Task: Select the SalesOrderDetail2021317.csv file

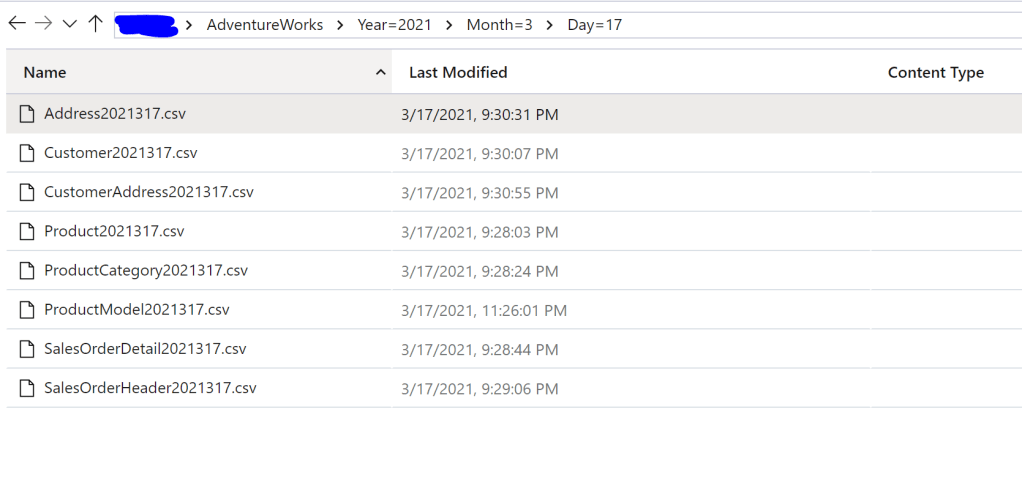Action: [x=145, y=349]
